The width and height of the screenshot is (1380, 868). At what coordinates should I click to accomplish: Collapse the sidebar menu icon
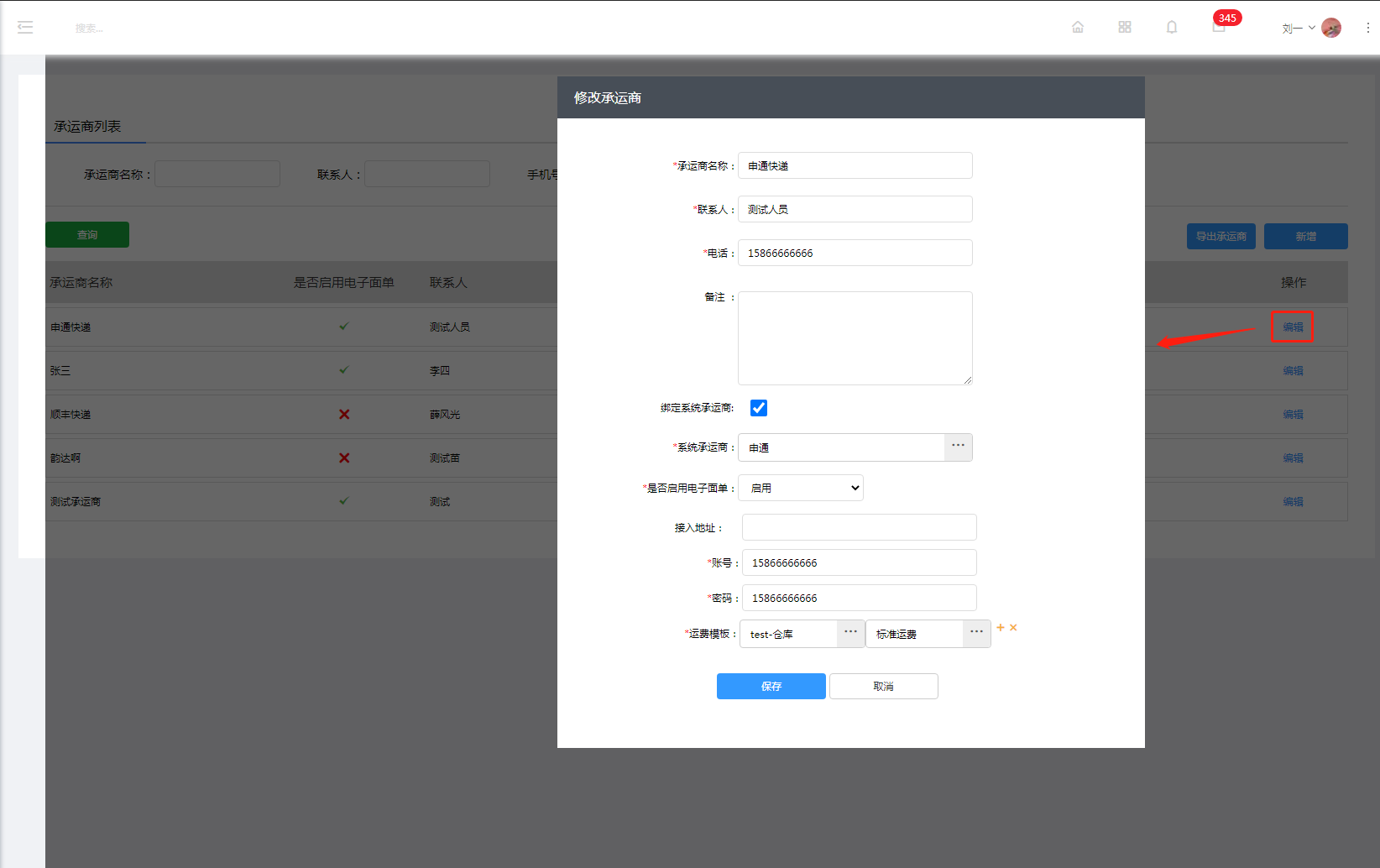tap(25, 28)
